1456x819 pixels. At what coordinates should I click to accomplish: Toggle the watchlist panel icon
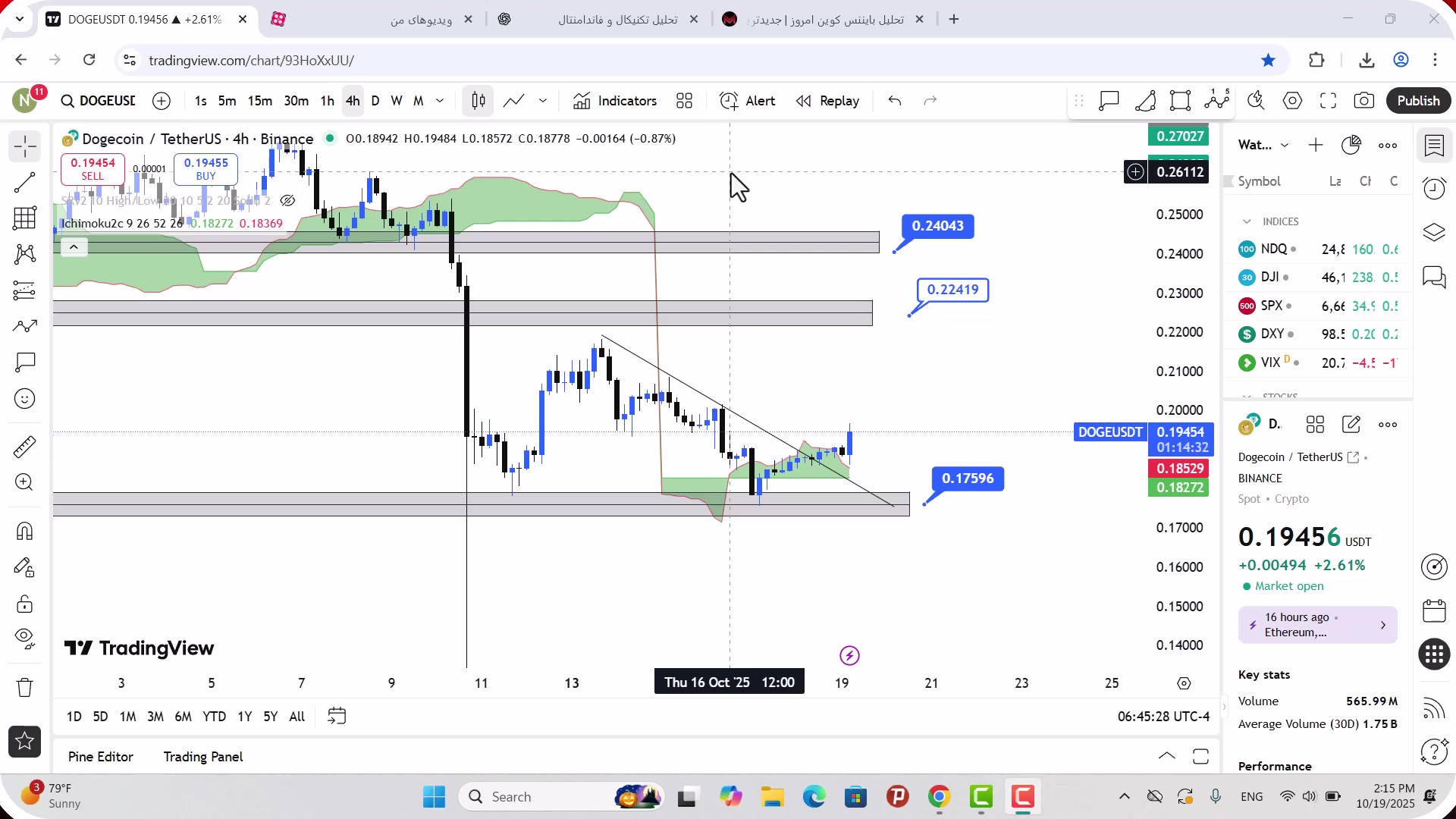click(x=1434, y=145)
